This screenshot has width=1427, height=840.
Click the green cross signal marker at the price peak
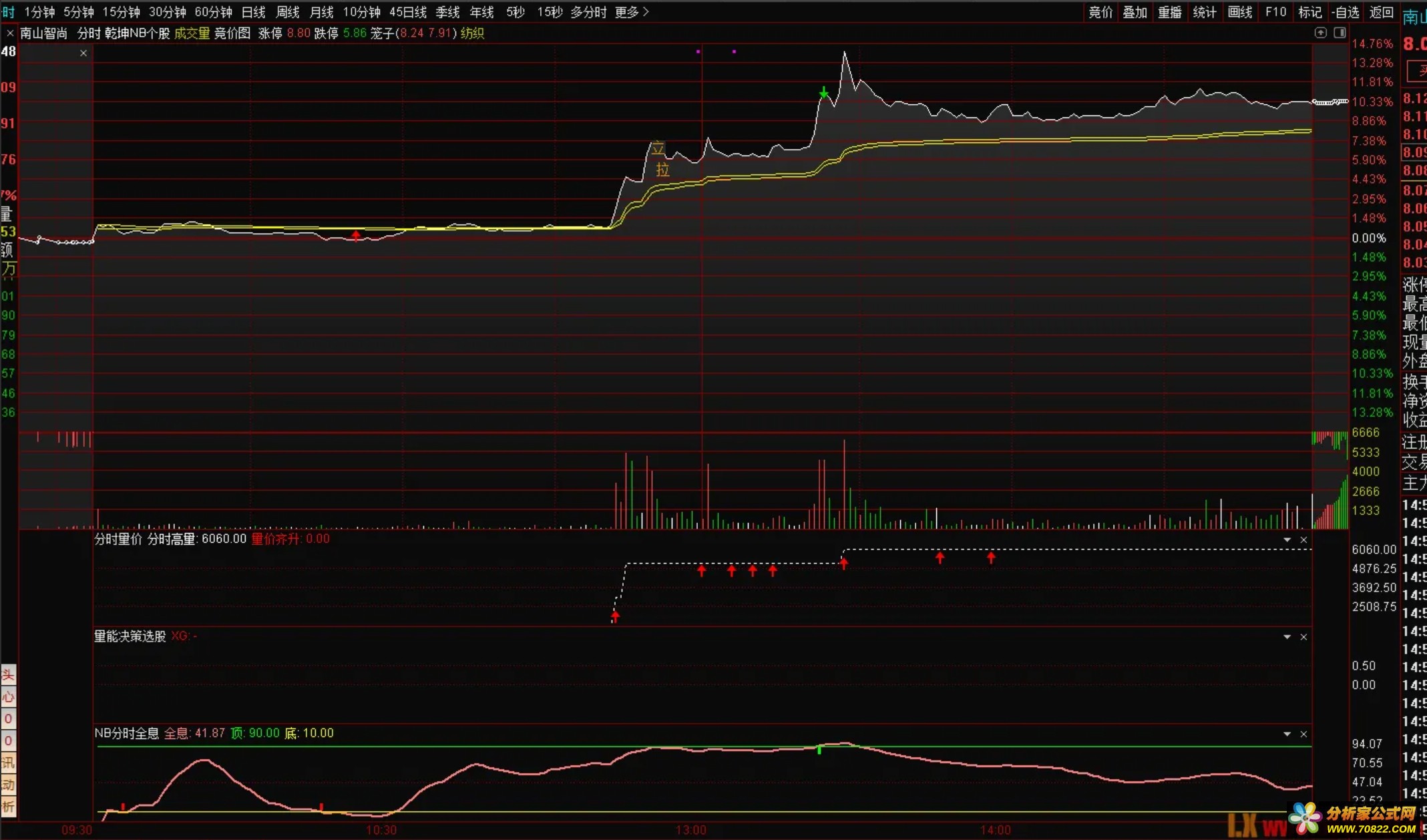tap(824, 93)
